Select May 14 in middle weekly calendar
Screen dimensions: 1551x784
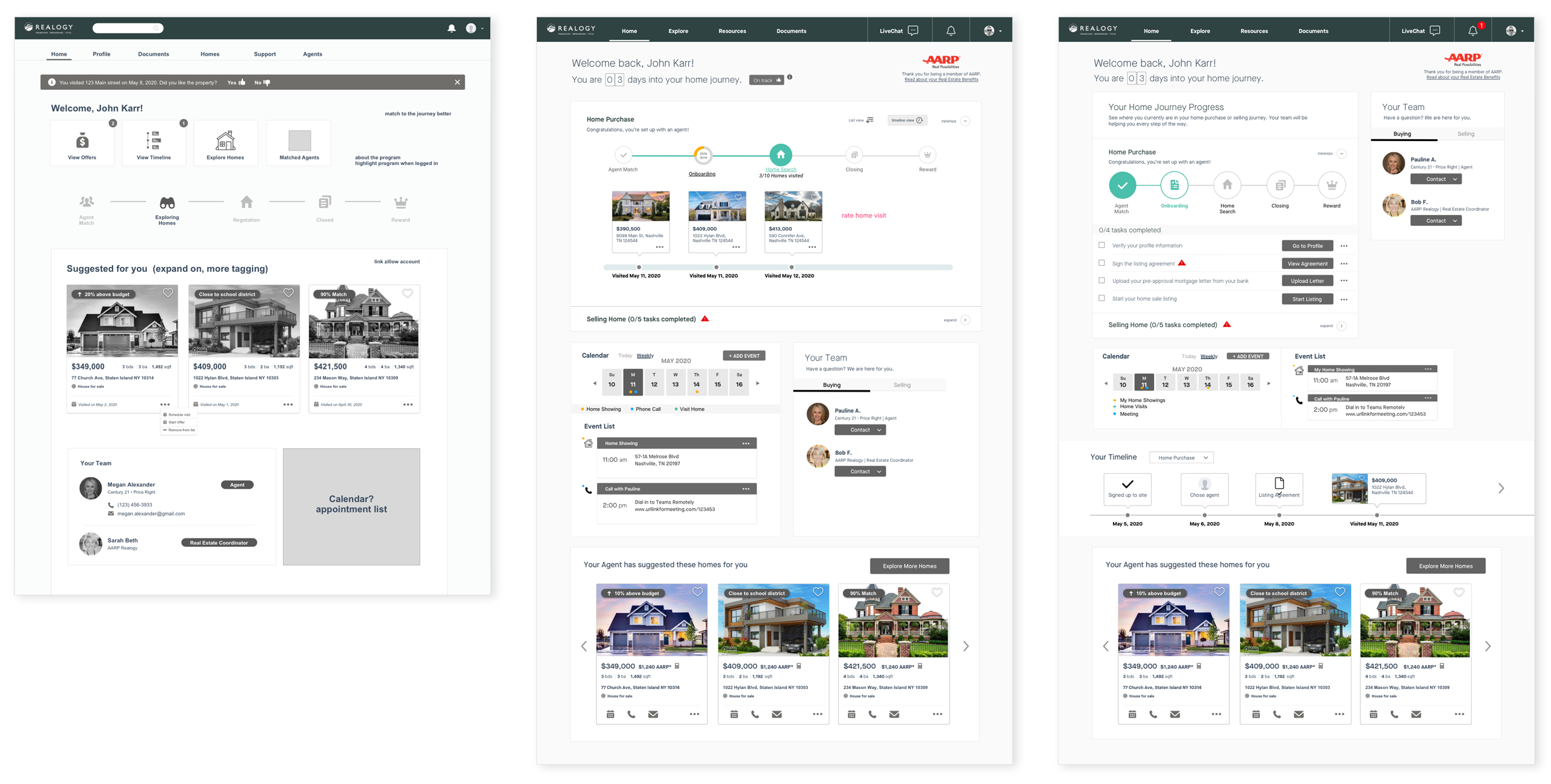click(x=696, y=382)
